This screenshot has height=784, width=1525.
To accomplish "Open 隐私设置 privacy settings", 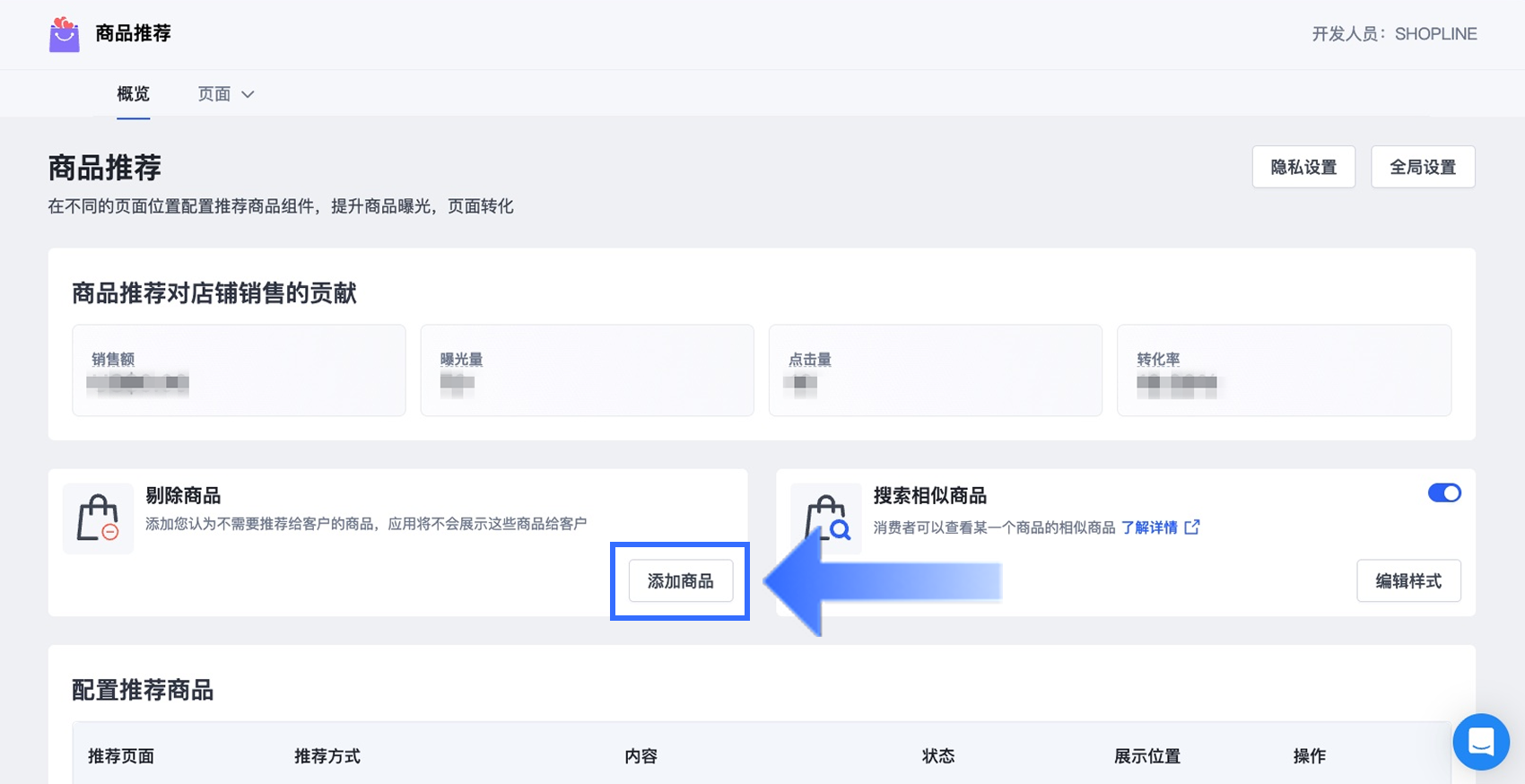I will (1303, 168).
